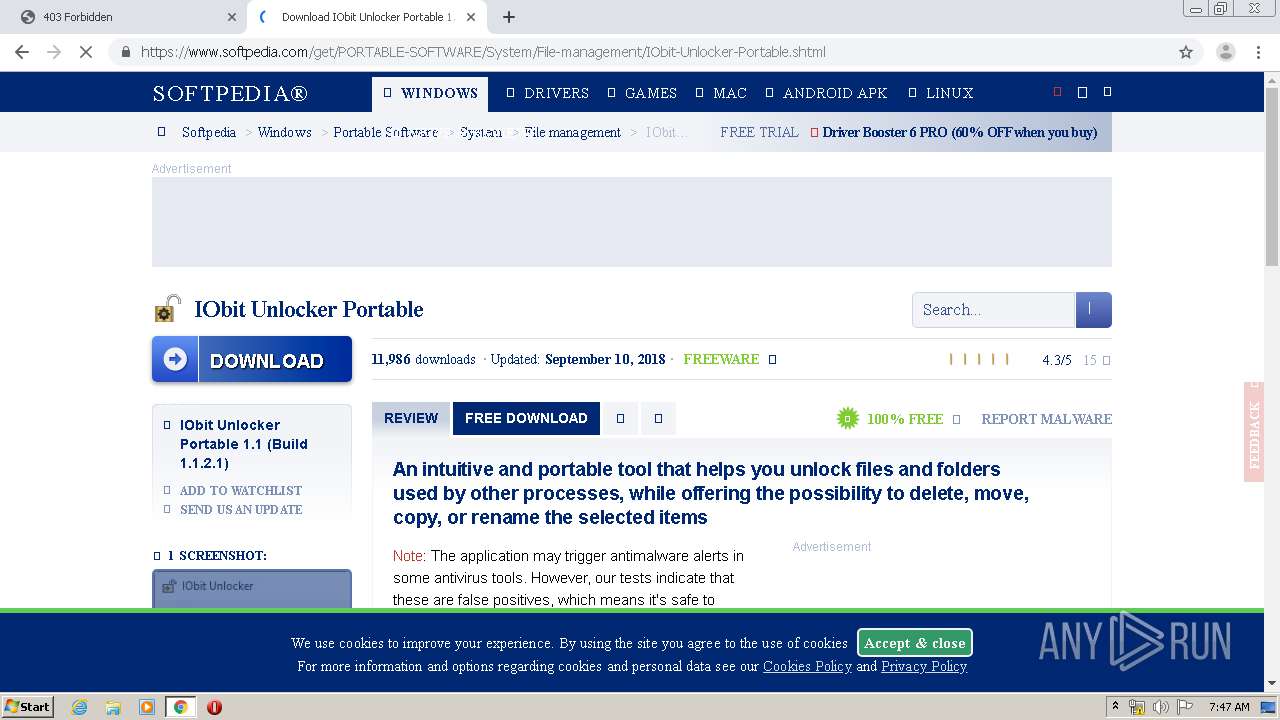The width and height of the screenshot is (1280, 720).
Task: Click the Accept & close cookies button
Action: click(x=915, y=643)
